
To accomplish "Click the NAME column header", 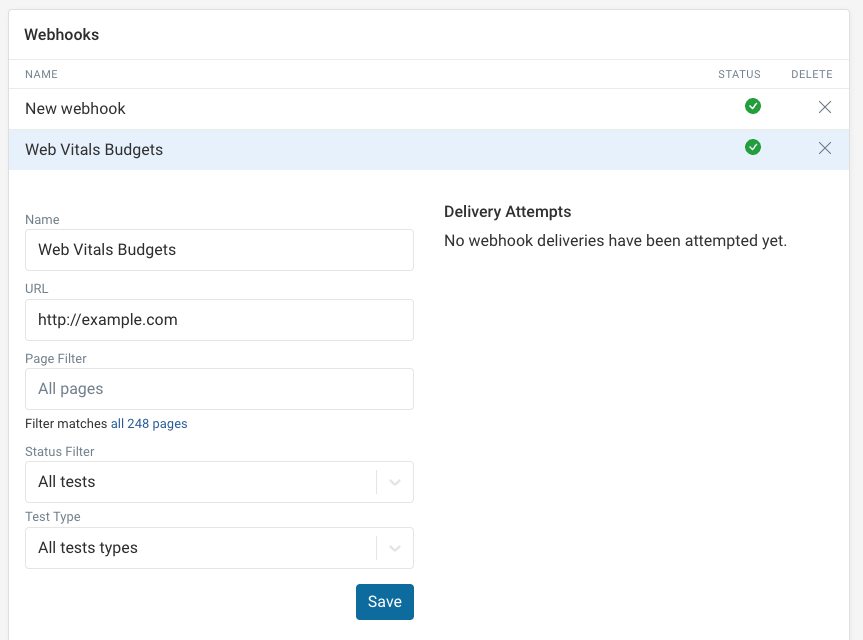I will tap(41, 74).
